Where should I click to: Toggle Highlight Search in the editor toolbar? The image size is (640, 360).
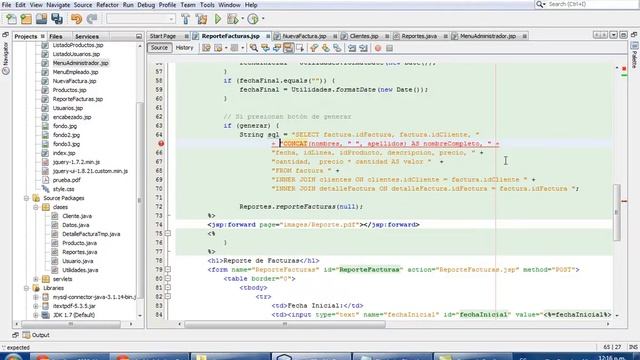click(x=288, y=48)
